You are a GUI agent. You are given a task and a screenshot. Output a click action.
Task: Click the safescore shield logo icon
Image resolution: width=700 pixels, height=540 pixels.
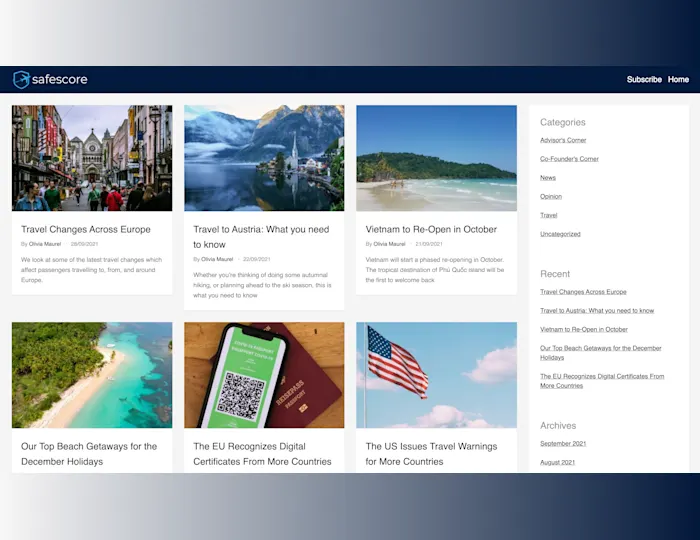[21, 79]
